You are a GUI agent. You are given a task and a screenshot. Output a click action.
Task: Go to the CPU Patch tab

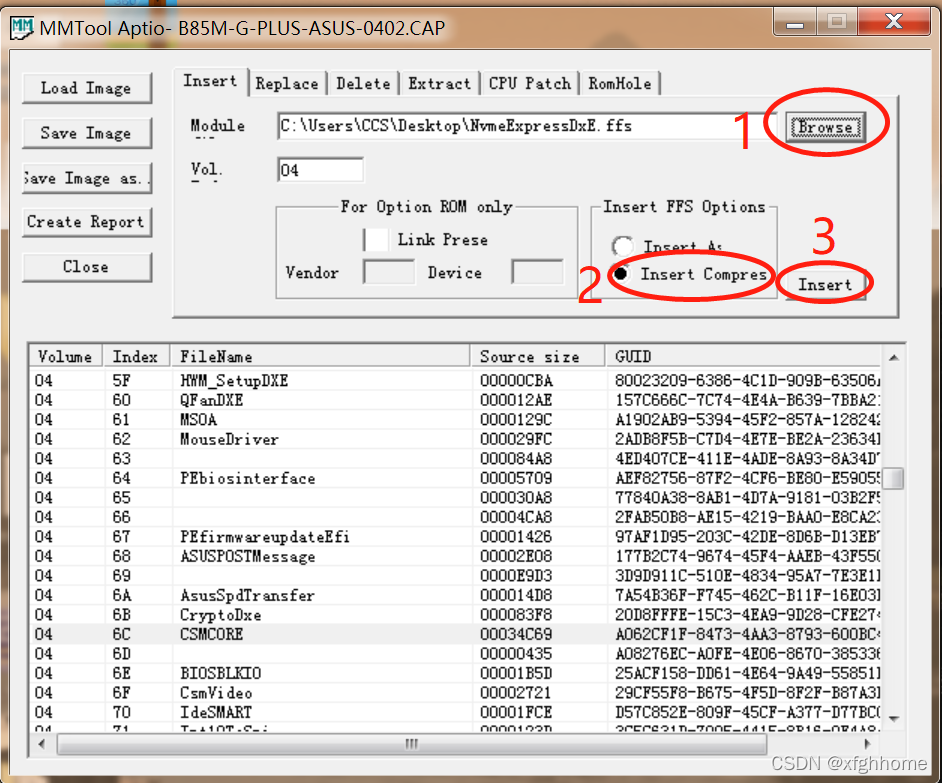(530, 84)
